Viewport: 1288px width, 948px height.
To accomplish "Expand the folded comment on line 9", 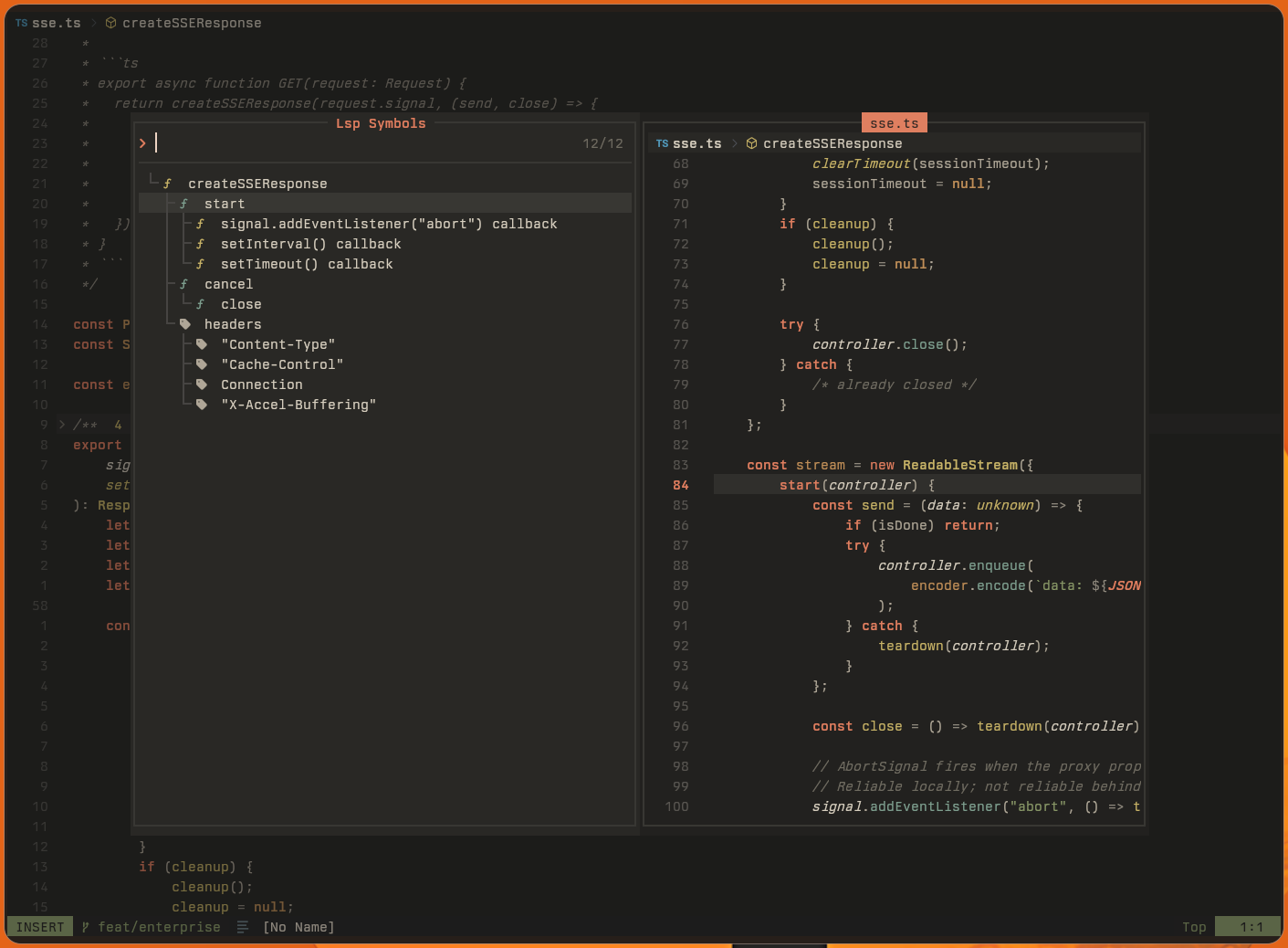I will [61, 425].
